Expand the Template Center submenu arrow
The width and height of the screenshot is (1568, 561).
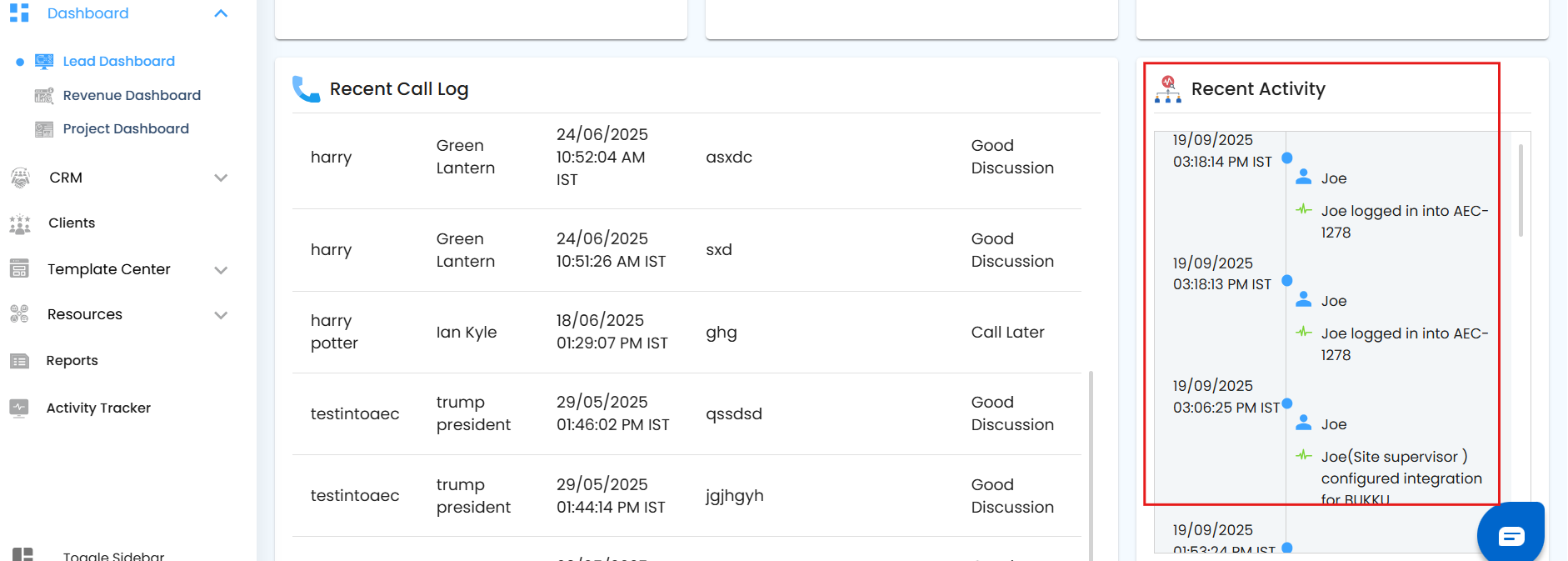pyautogui.click(x=221, y=270)
